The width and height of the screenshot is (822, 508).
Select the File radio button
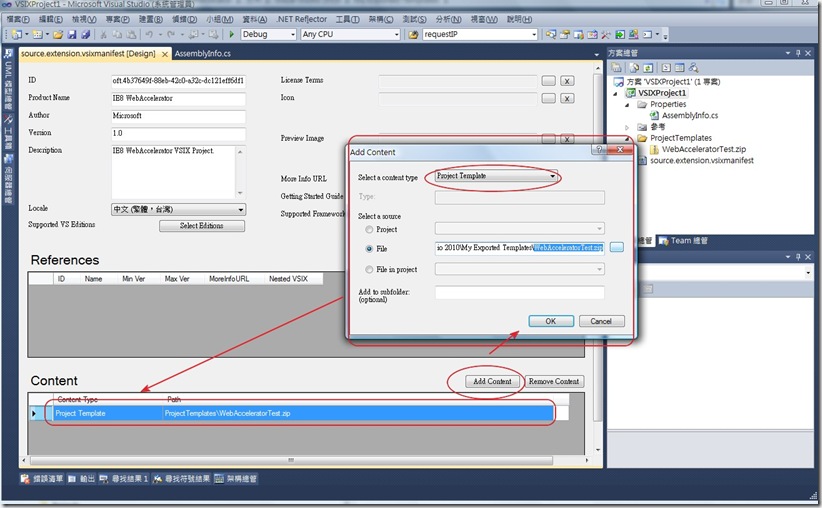click(x=369, y=248)
